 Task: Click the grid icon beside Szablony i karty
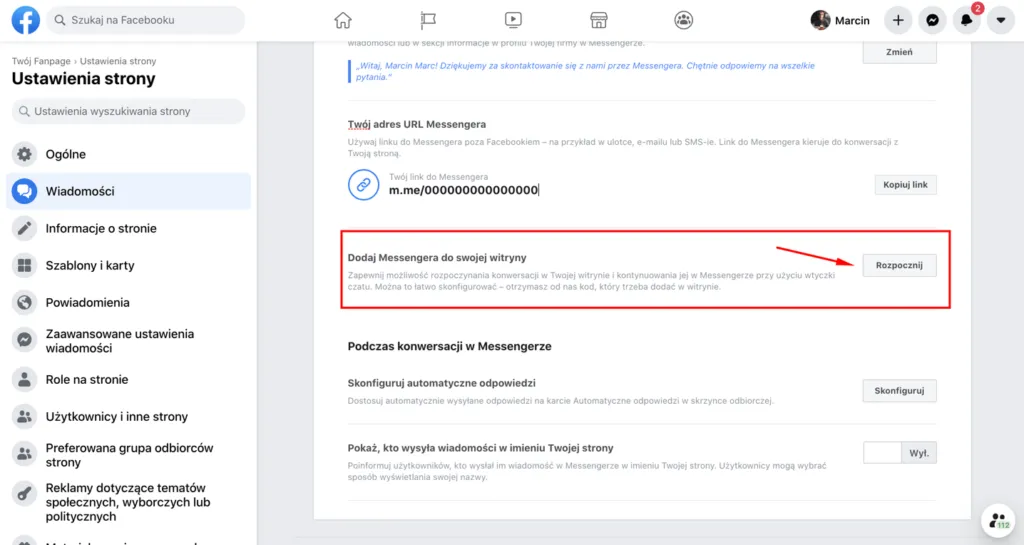point(24,266)
